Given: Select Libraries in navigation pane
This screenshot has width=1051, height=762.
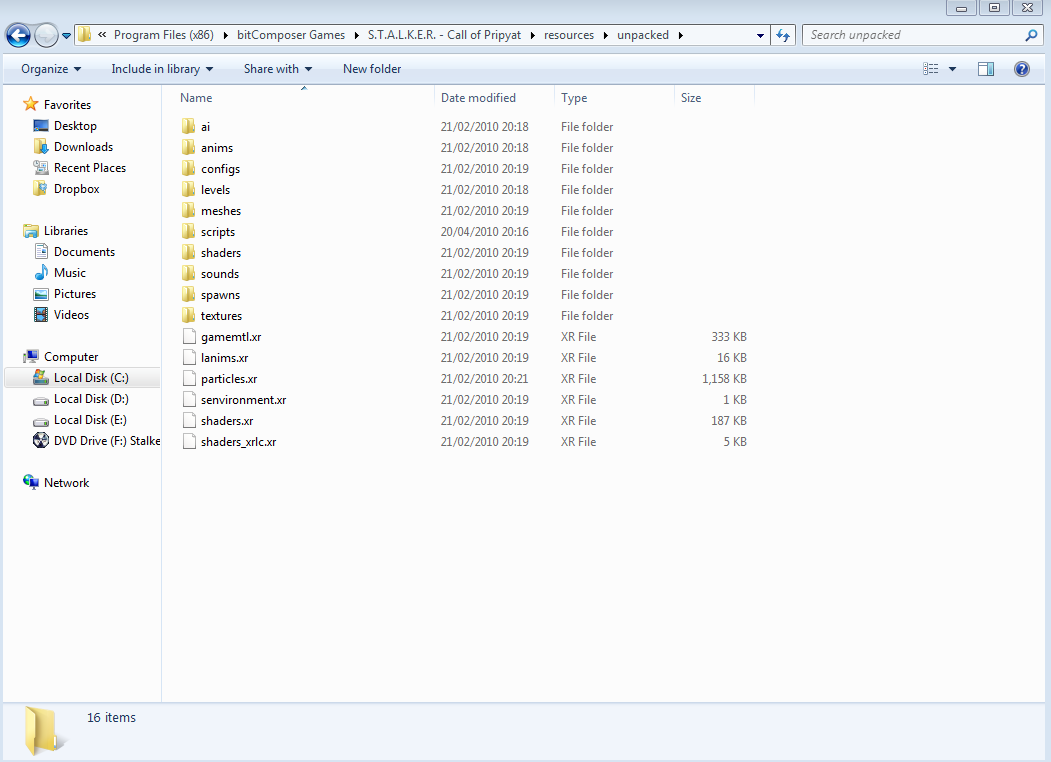Looking at the screenshot, I should (x=66, y=231).
